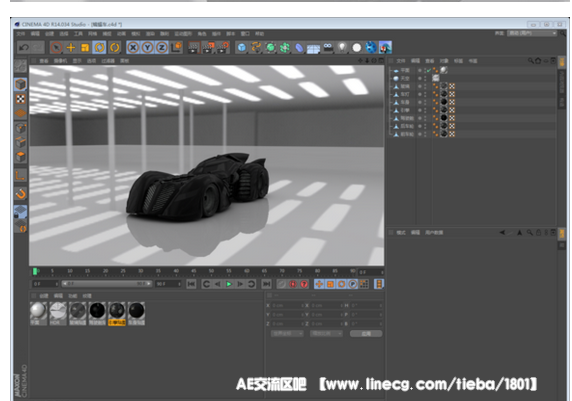Click the Record Active Objects key button

click(x=281, y=284)
